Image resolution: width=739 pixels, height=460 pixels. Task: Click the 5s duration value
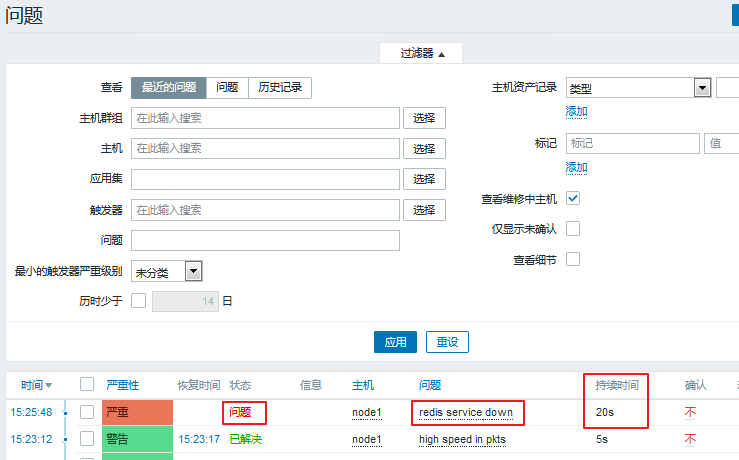[602, 440]
